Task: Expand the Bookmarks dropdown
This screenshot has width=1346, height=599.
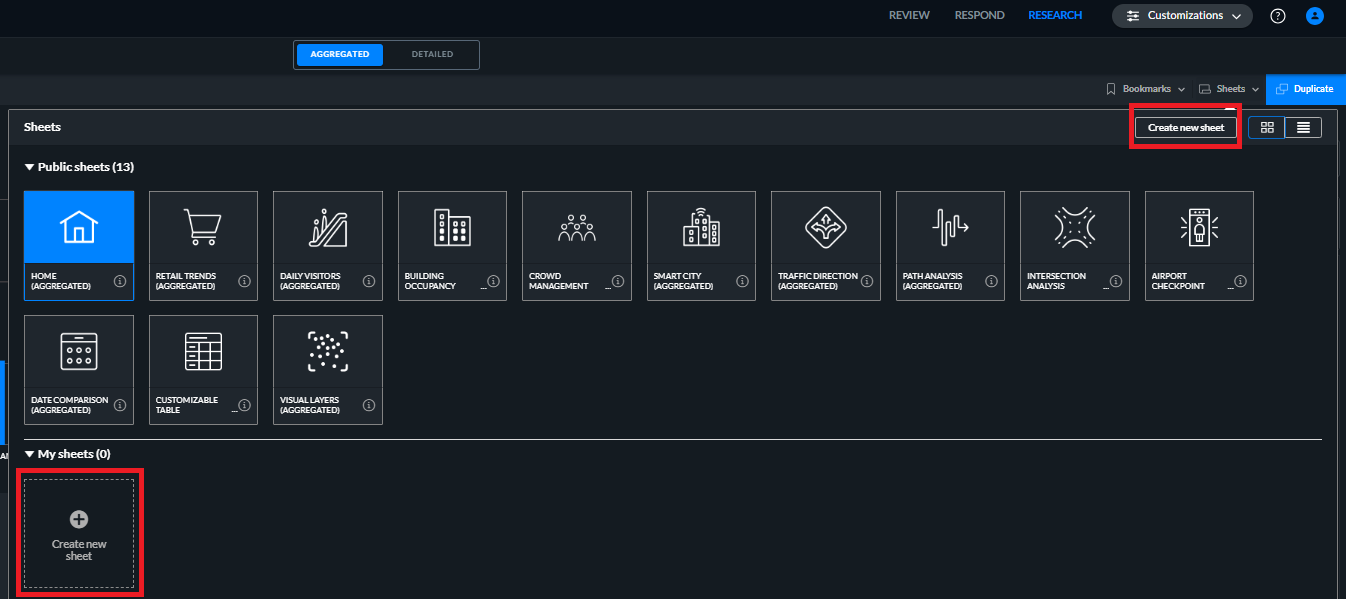Action: point(1145,89)
